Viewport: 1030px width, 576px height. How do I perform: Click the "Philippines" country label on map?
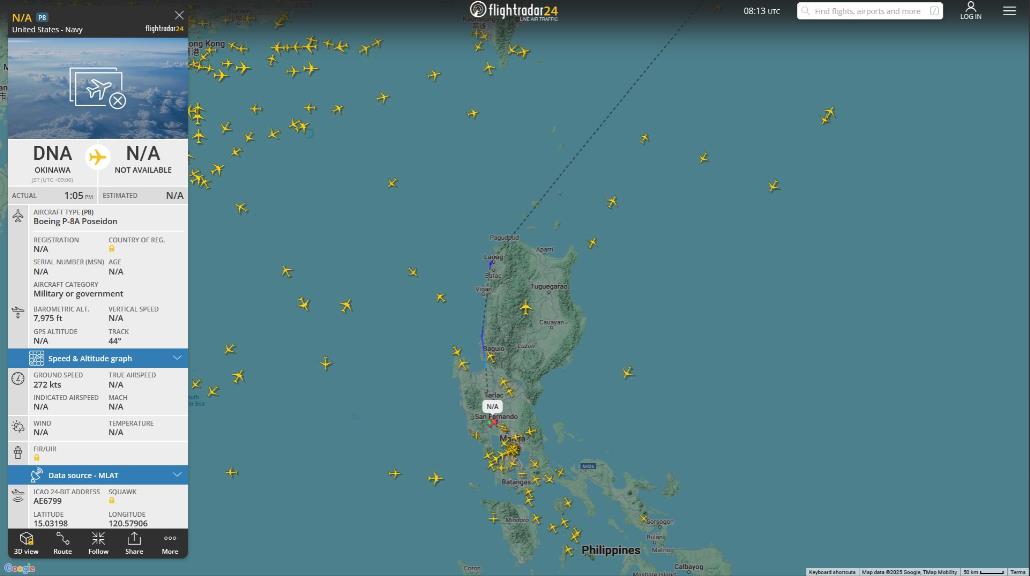pos(611,550)
